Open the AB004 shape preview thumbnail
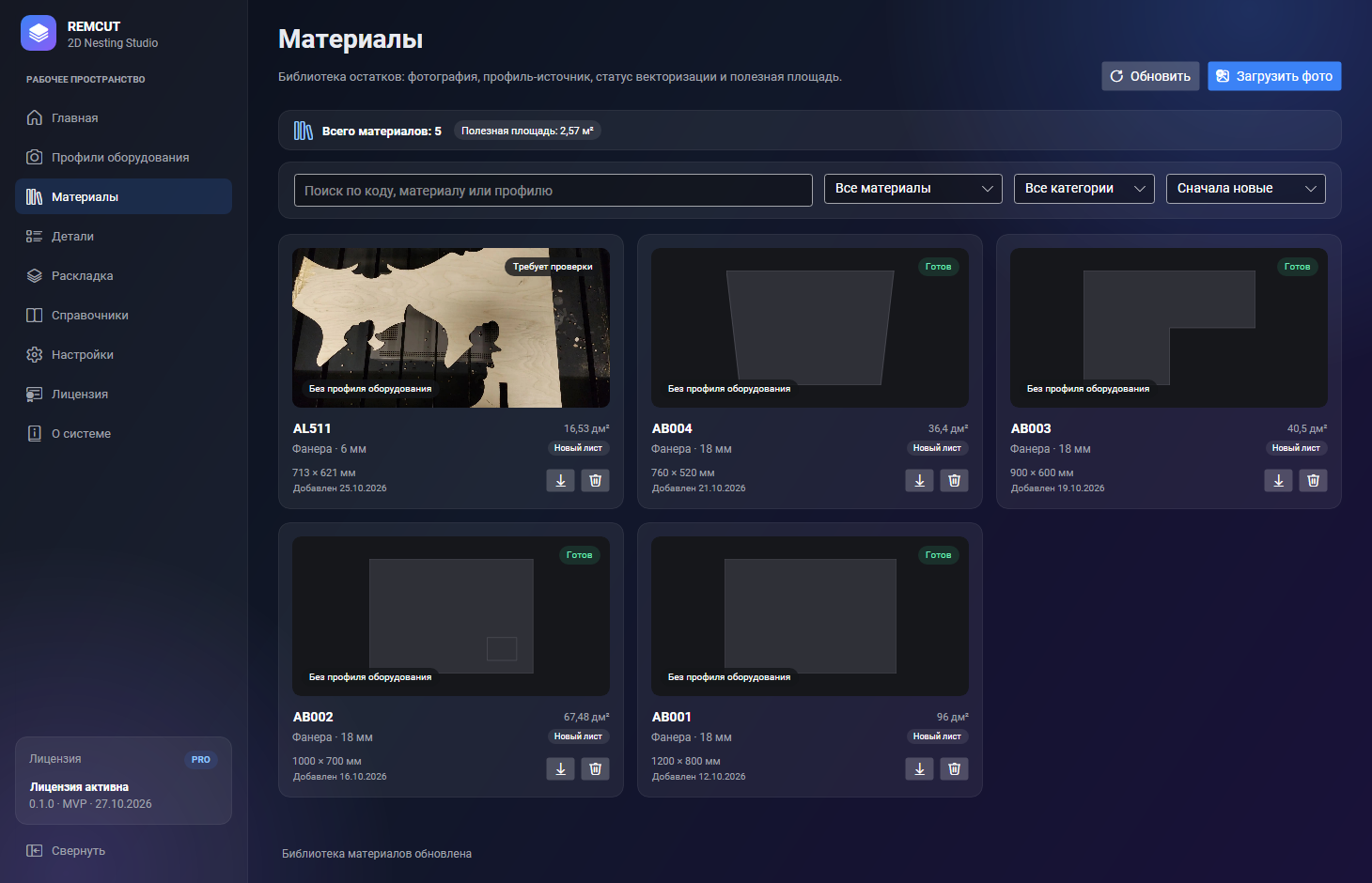 click(x=810, y=328)
